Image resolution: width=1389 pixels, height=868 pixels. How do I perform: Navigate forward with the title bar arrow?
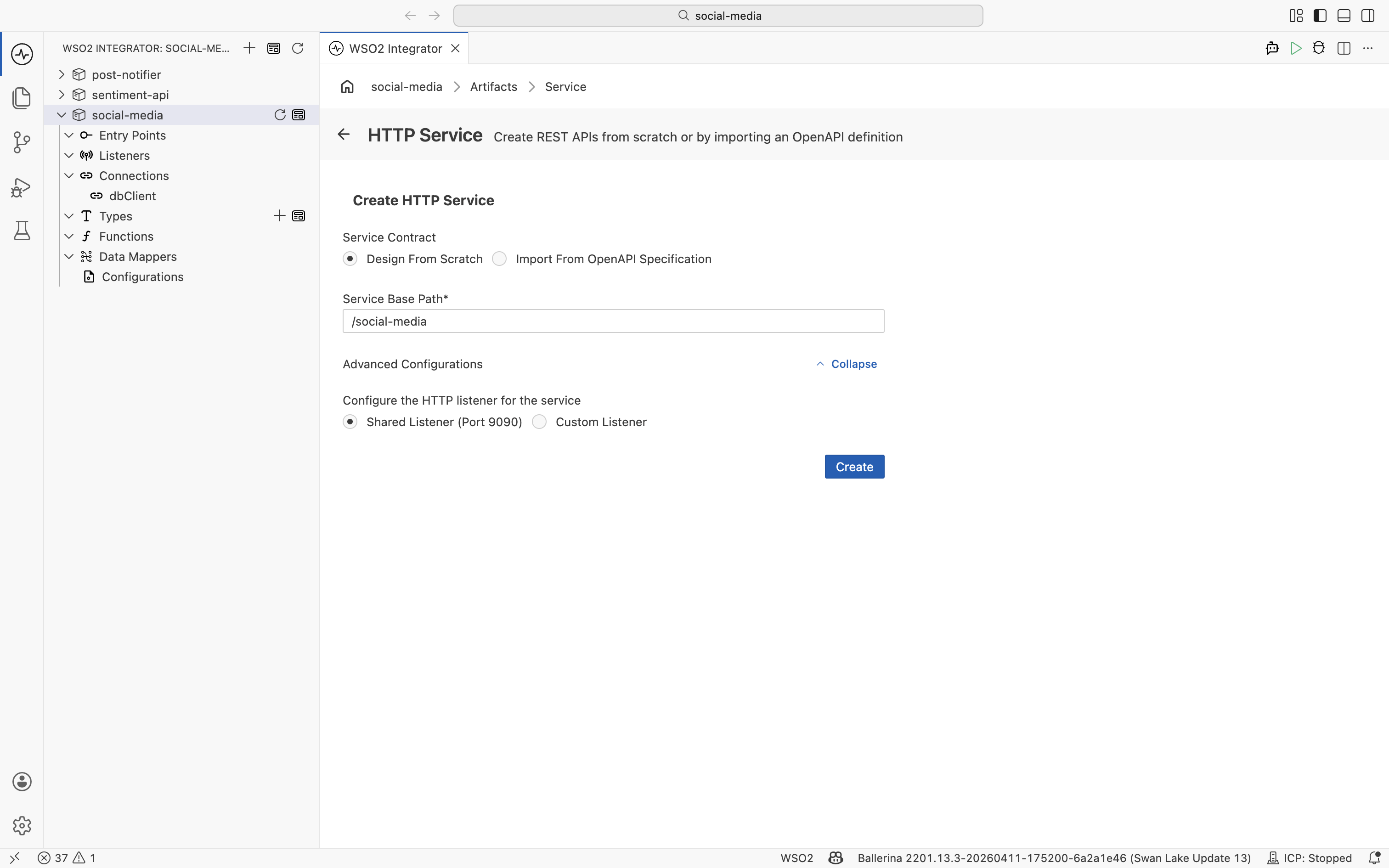tap(435, 16)
